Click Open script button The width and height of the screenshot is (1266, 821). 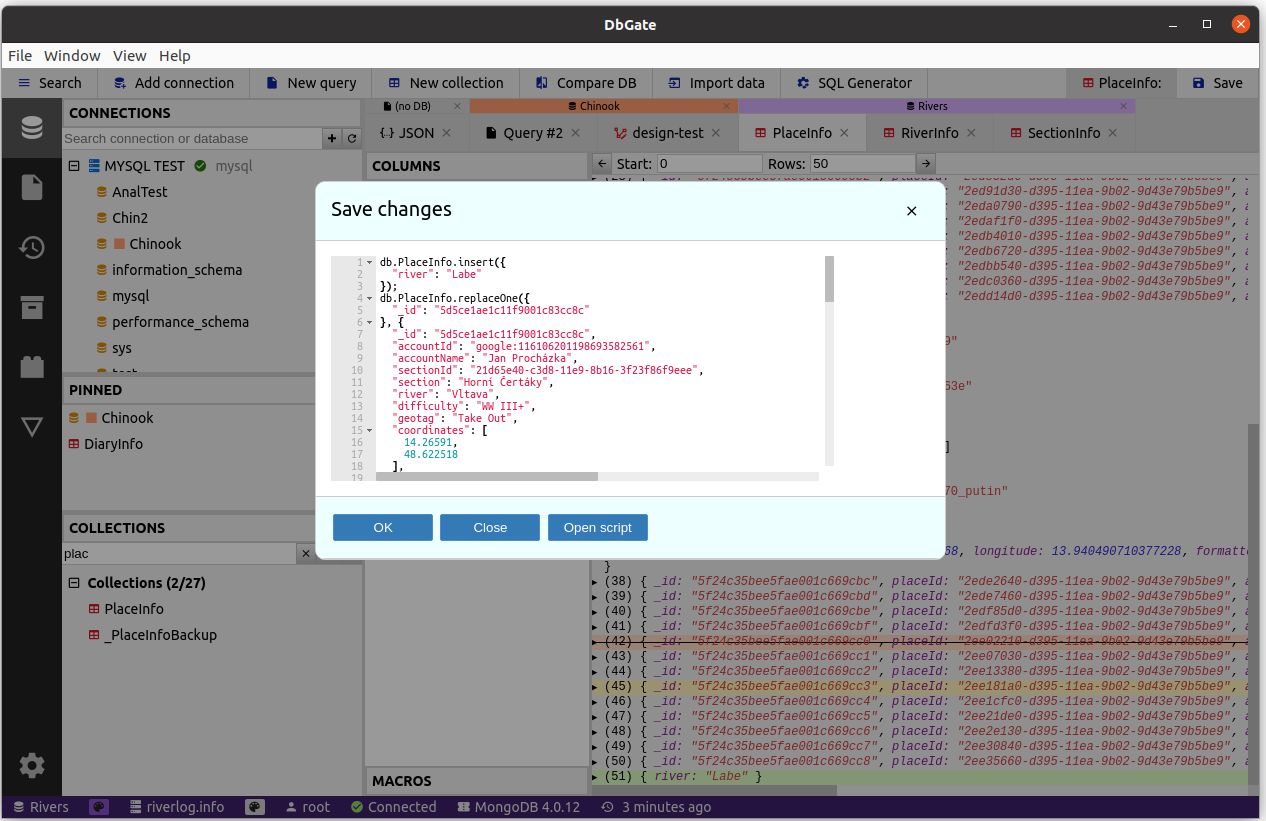point(598,527)
